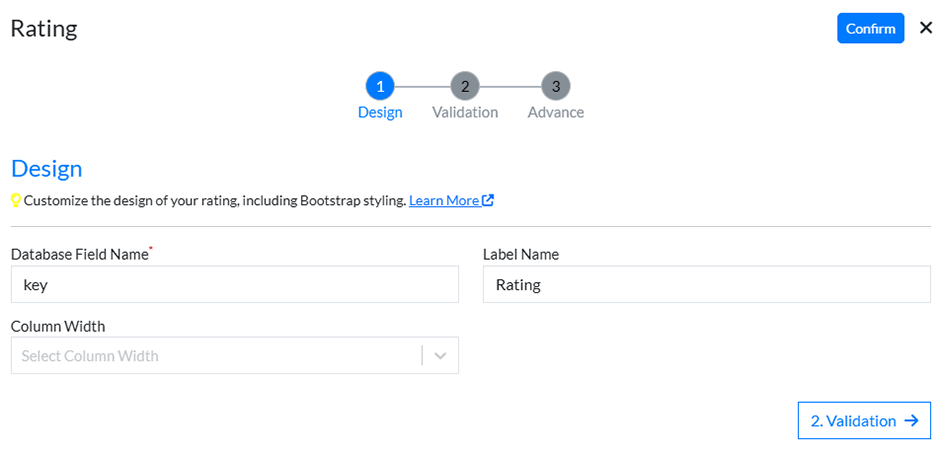Click the blue Design section heading
Viewport: 942px width, 454px height.
point(46,168)
